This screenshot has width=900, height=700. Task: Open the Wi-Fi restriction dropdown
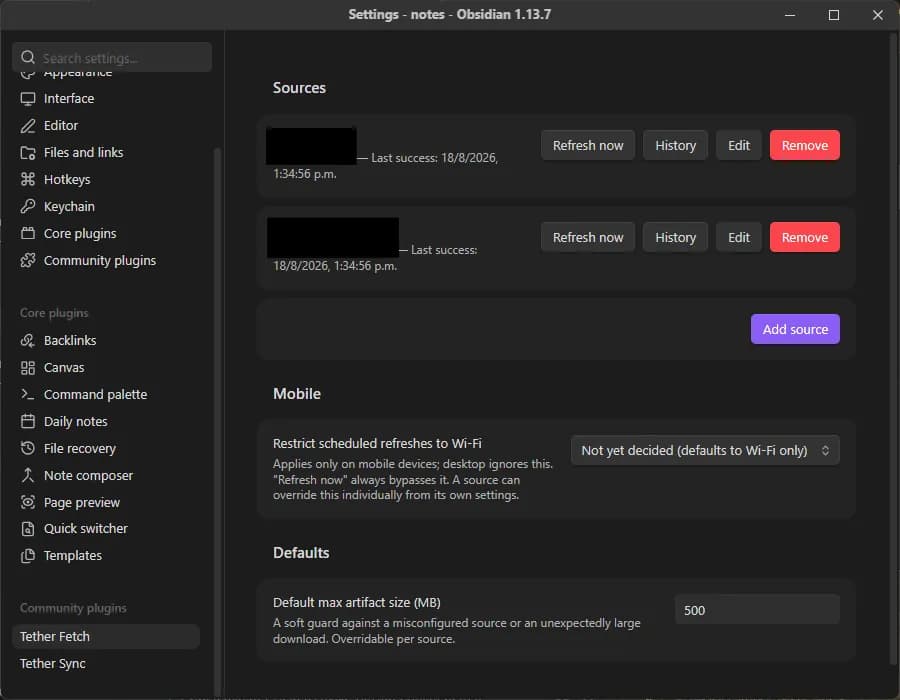point(705,450)
